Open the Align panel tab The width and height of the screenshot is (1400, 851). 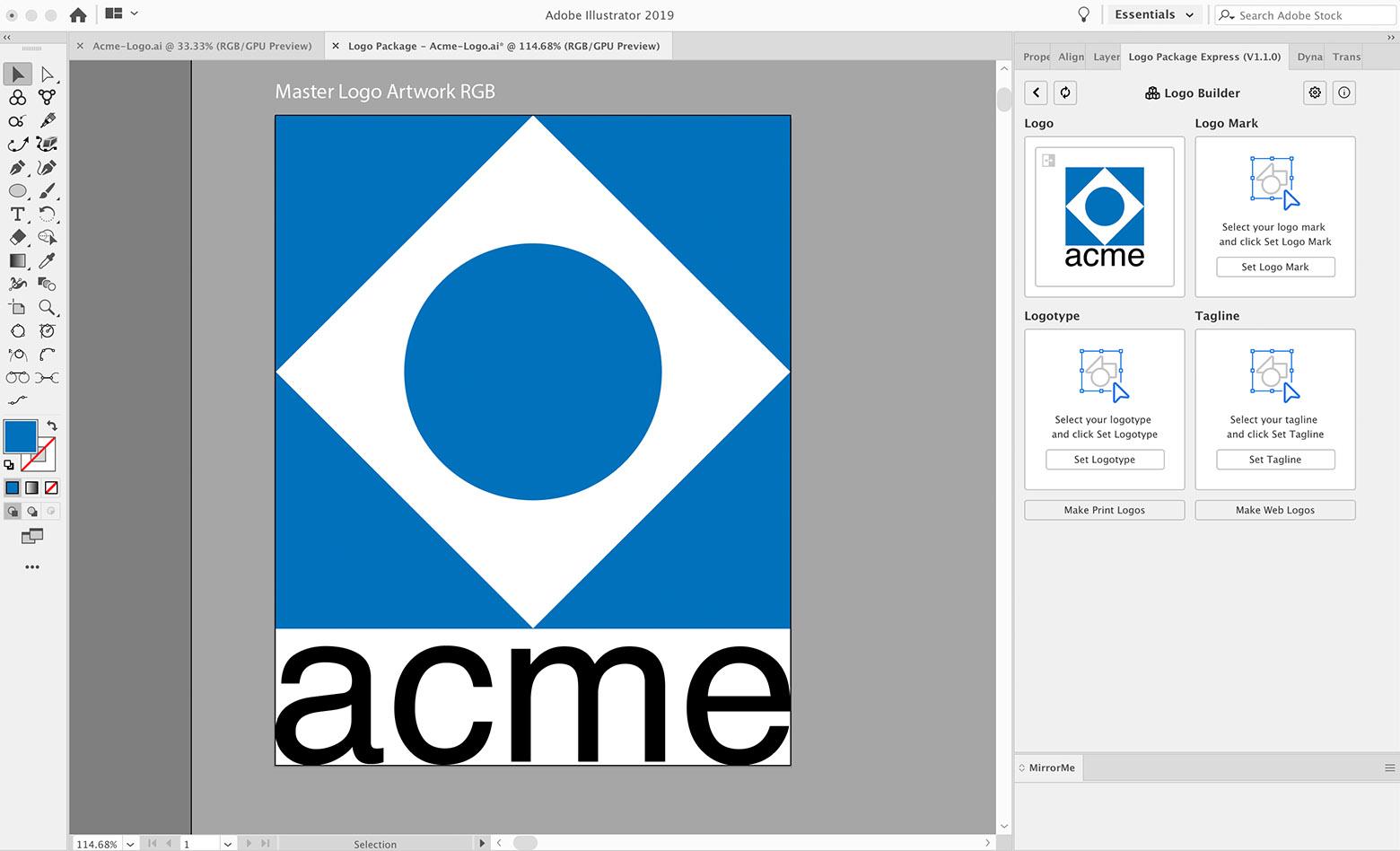[x=1071, y=57]
